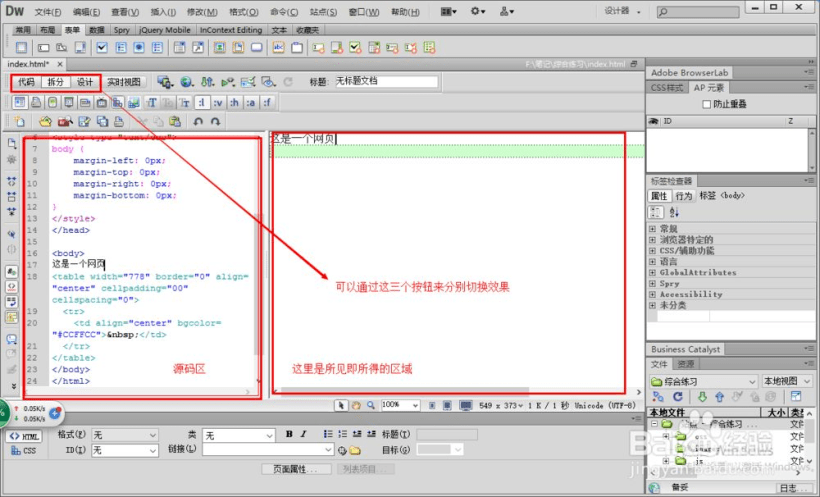
Task: Insert a button form element
Action: point(256,48)
